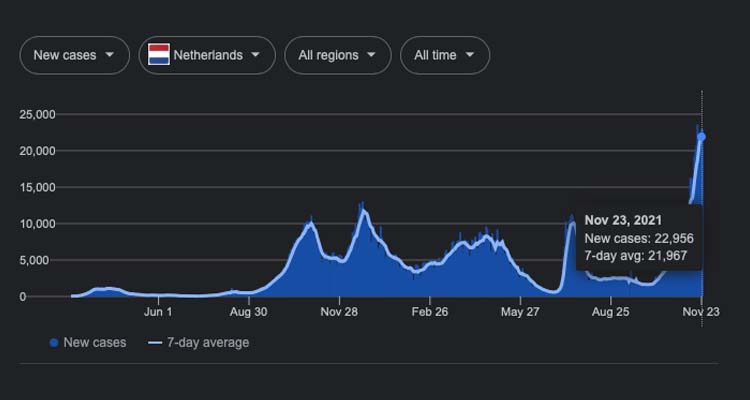
Task: Click the tooltip date Nov 23, 2021
Action: [x=623, y=220]
